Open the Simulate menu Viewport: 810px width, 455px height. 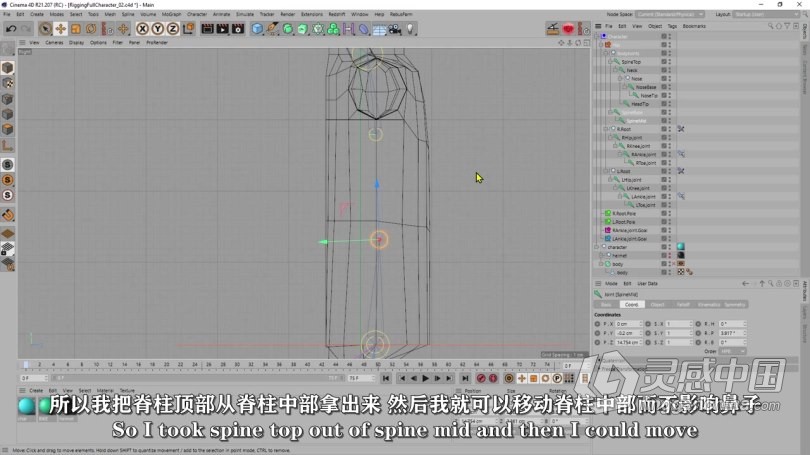245,14
